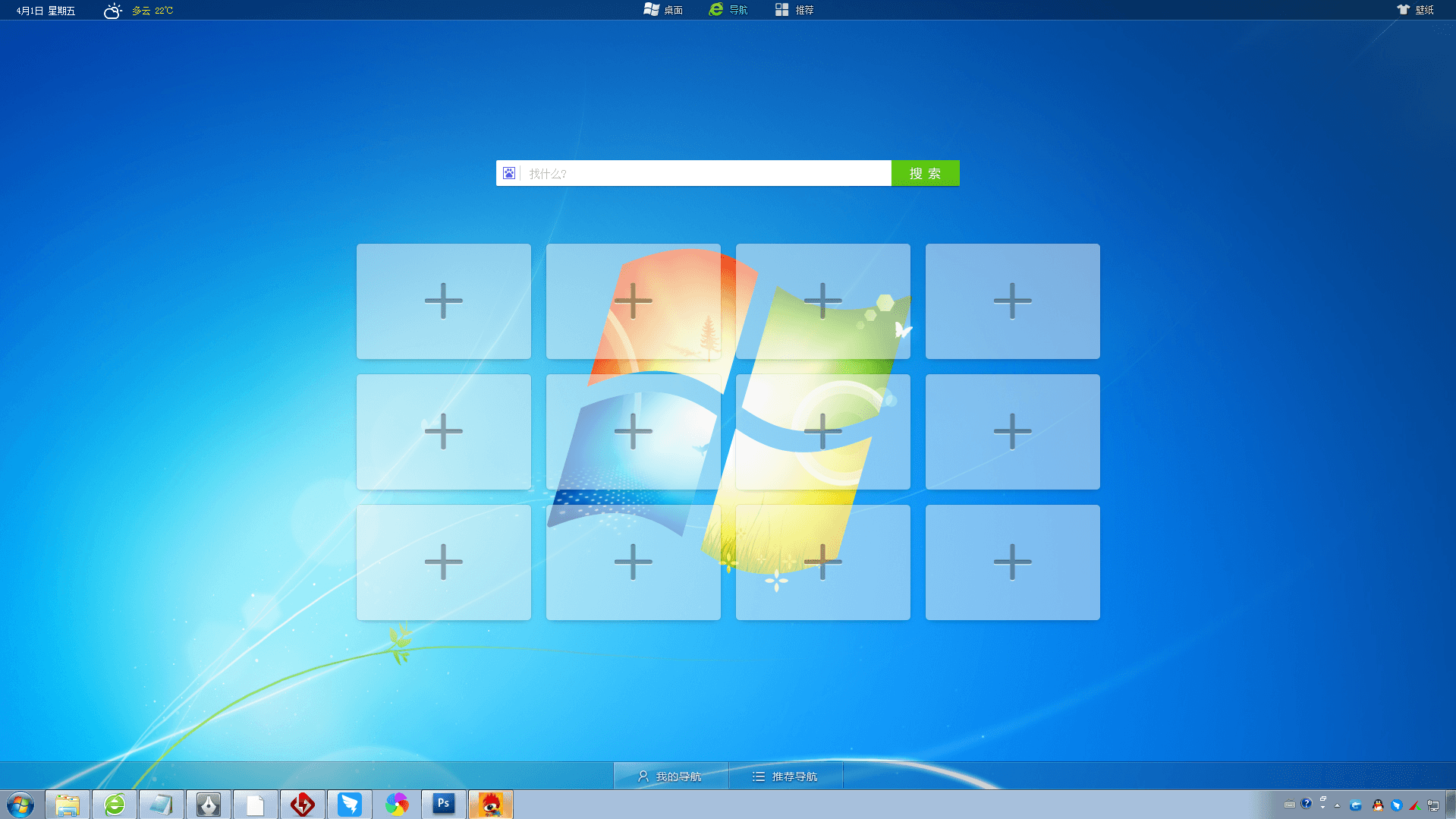Open the colorful pinwheel taskbar app

(x=397, y=804)
